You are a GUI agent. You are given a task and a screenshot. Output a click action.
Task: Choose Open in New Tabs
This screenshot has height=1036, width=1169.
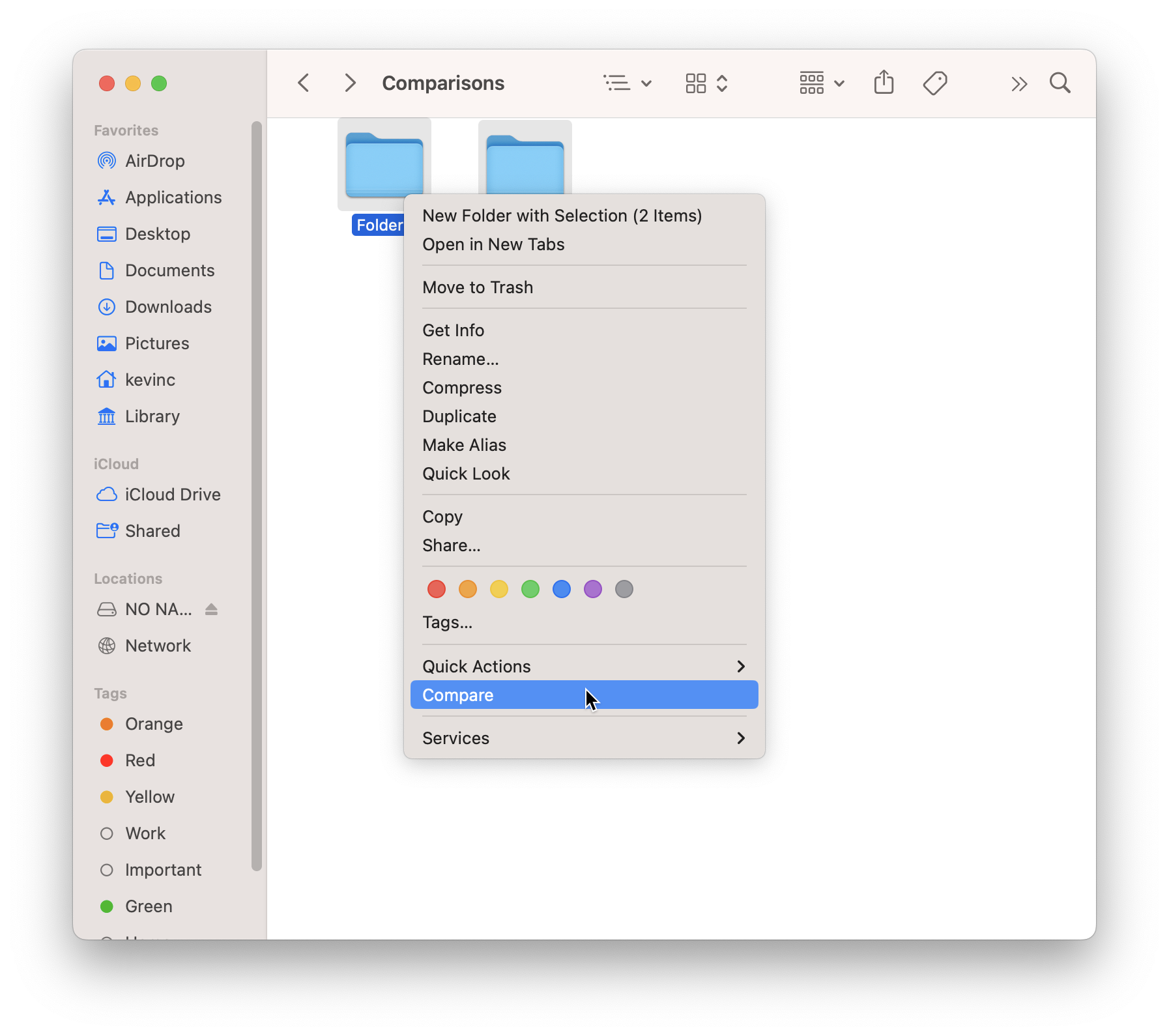point(584,244)
